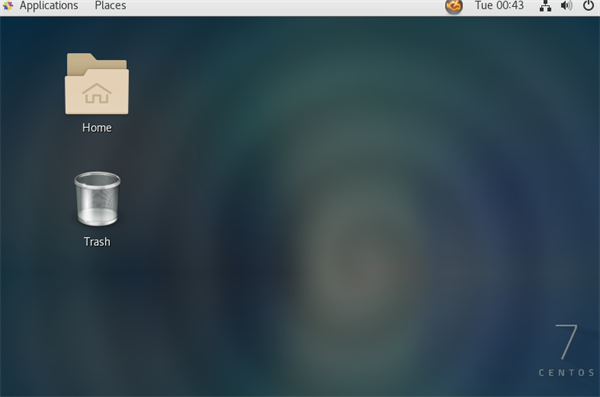
Task: Open the power menu icon
Action: (x=588, y=6)
